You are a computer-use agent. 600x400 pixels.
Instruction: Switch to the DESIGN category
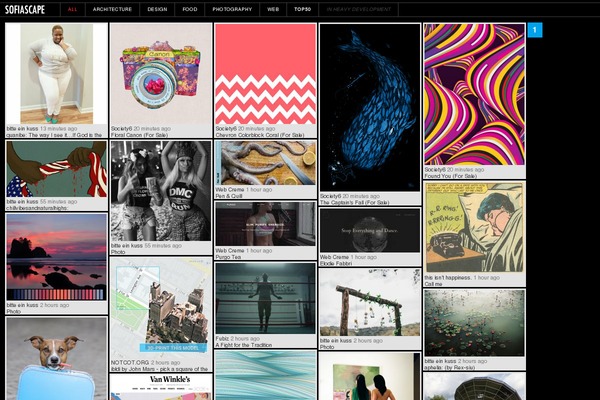157,9
